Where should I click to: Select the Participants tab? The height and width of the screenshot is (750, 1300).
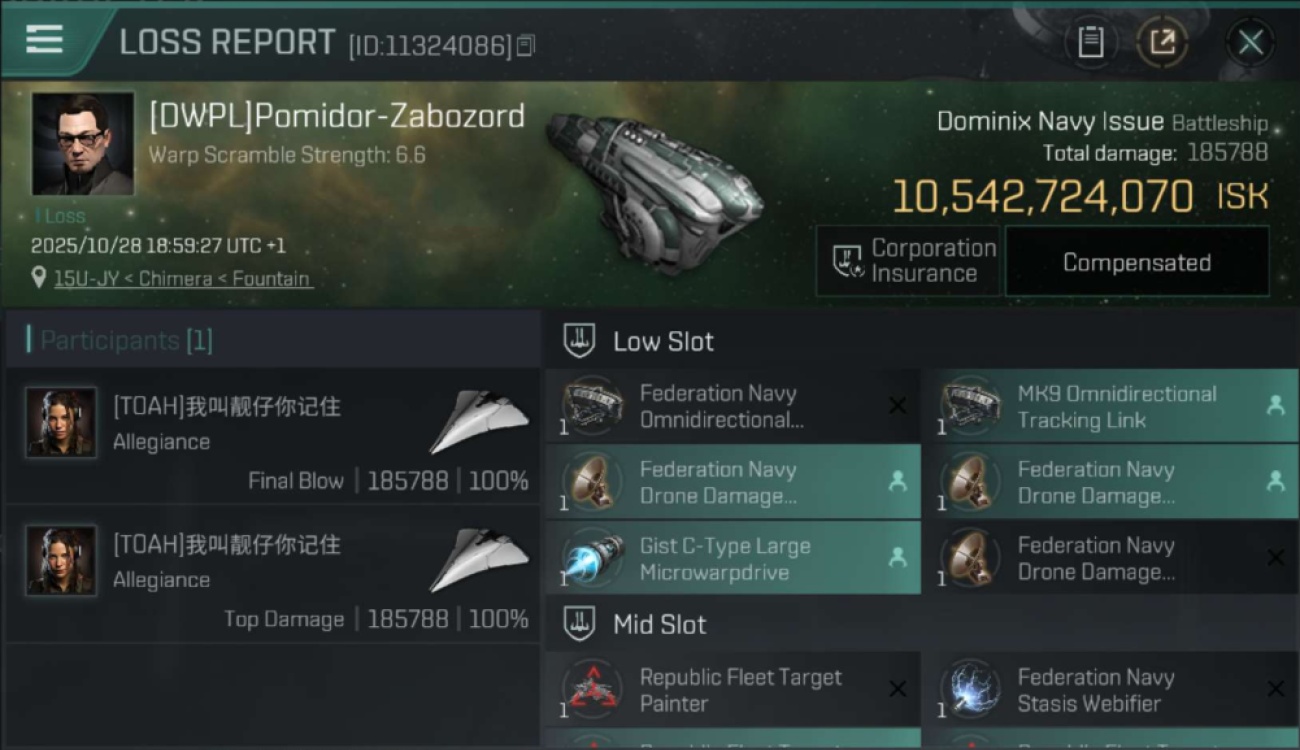click(120, 341)
